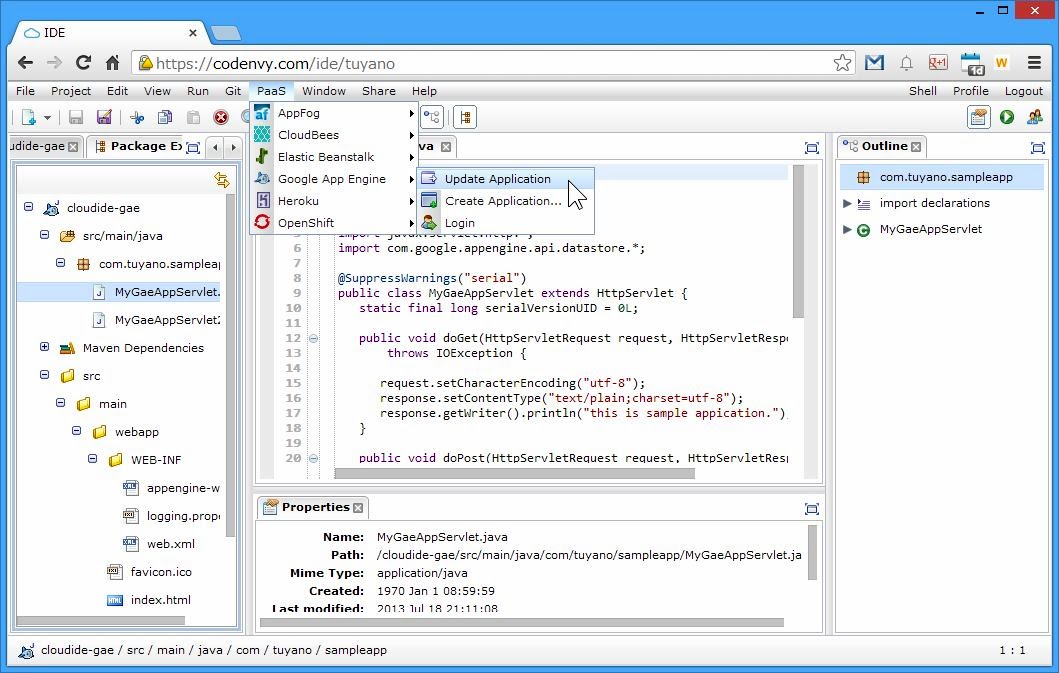Viewport: 1059px width, 673px height.
Task: Click the red Delete toolbar icon
Action: 221,118
